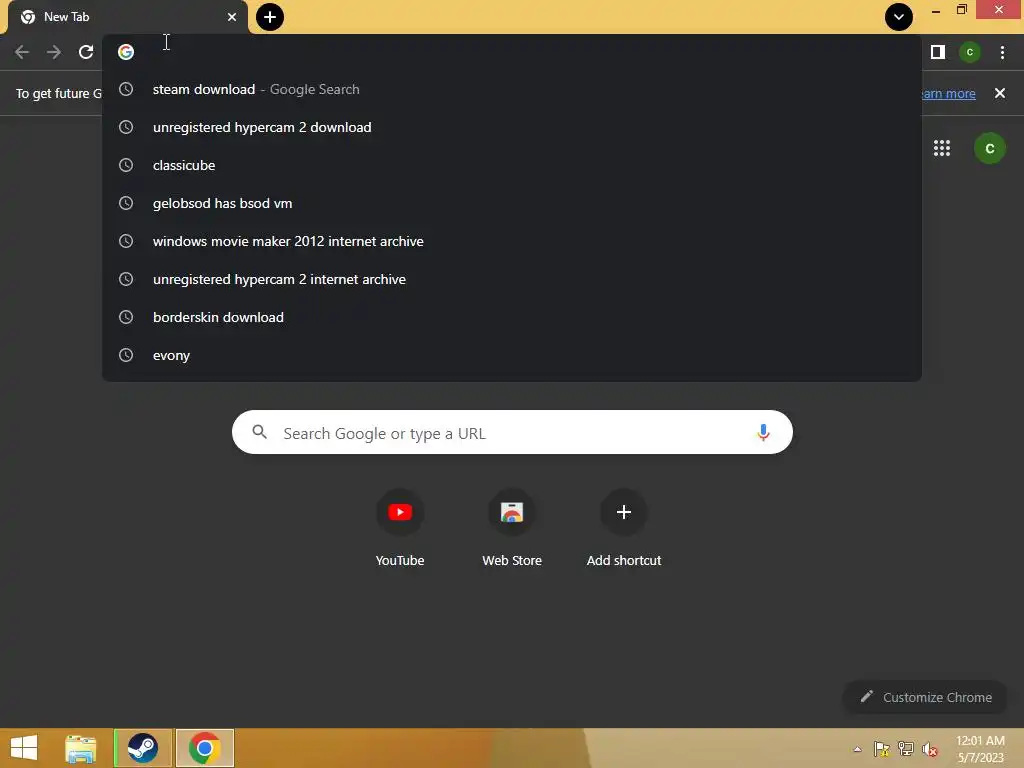Choose 'borderskin download' suggestion
The height and width of the screenshot is (768, 1024).
(x=512, y=317)
